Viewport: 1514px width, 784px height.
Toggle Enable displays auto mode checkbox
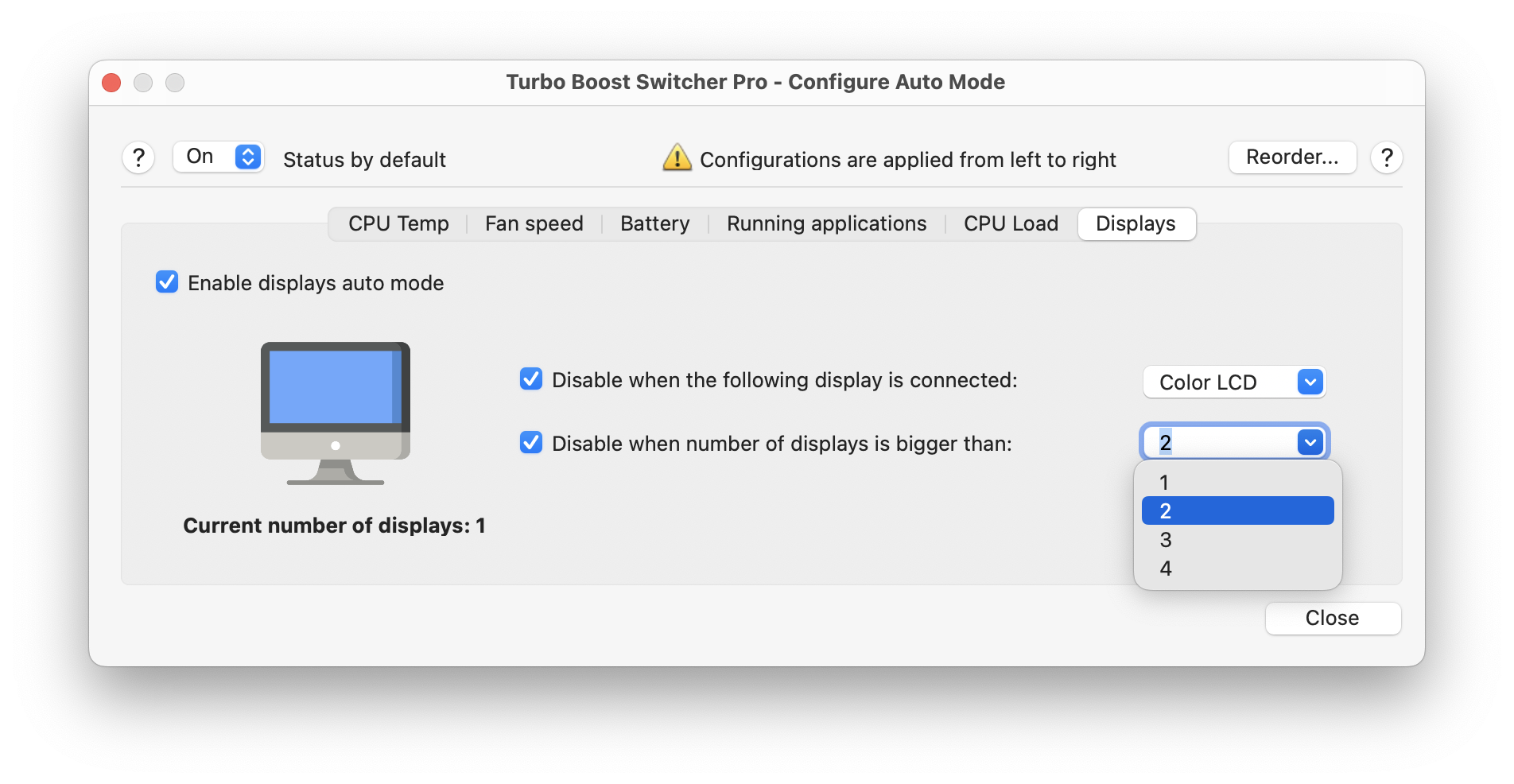click(167, 281)
